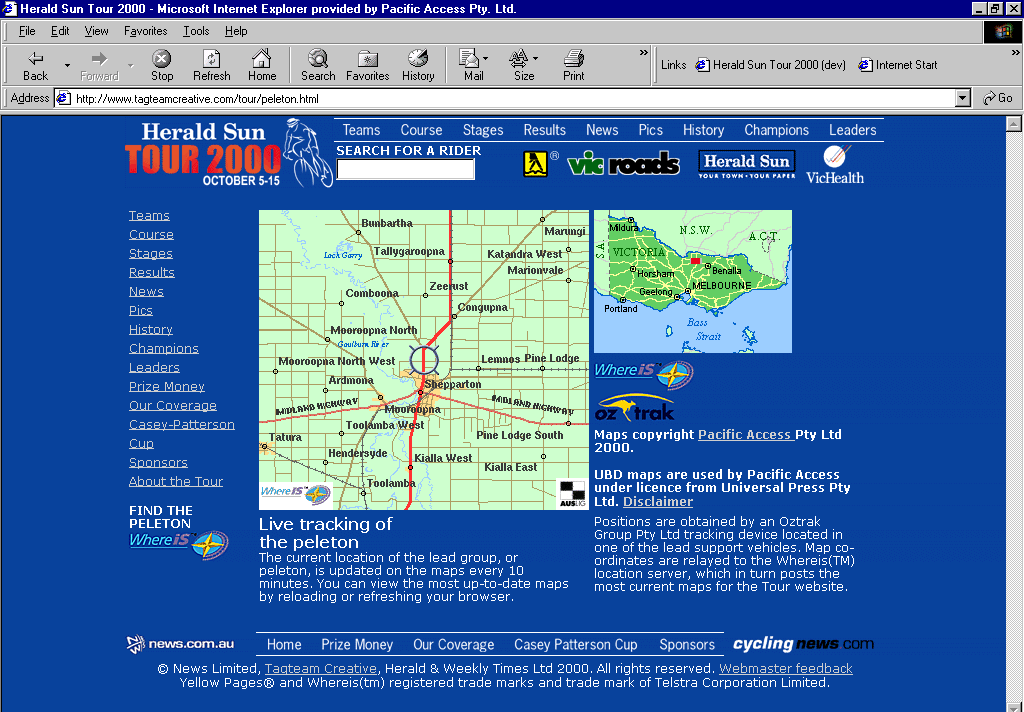
Task: Open the Tagteam Creative footer link
Action: [321, 668]
